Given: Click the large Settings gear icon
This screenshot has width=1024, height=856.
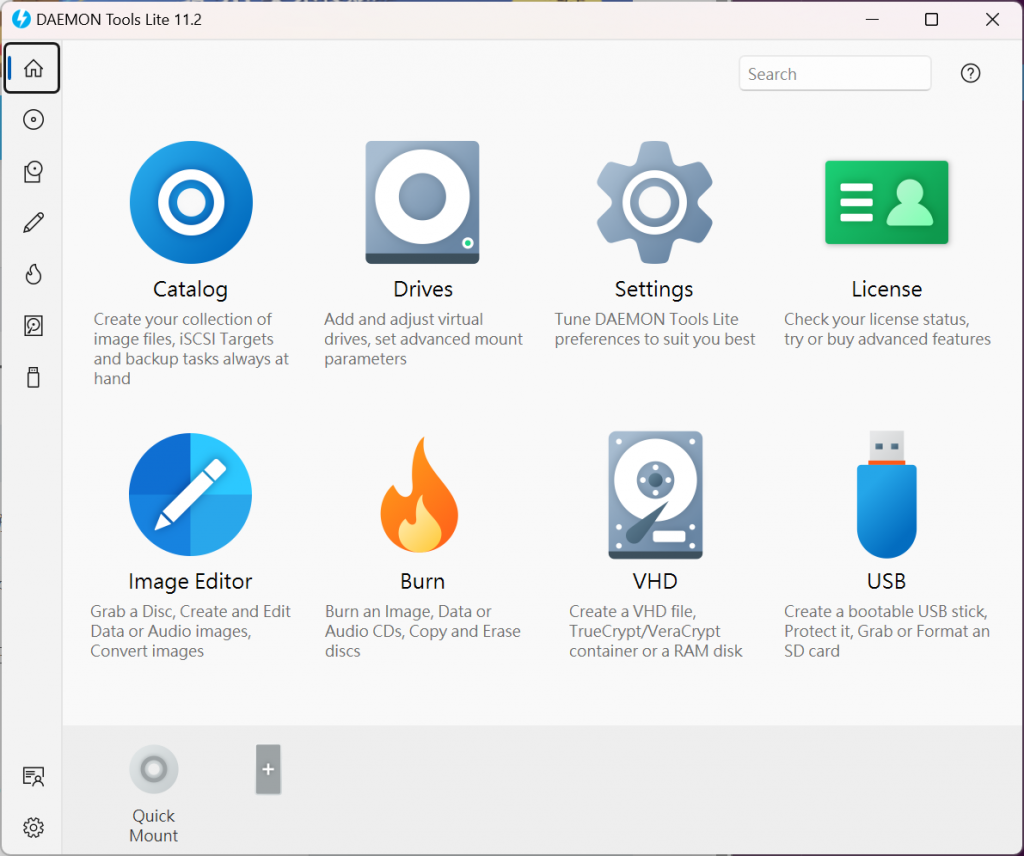Looking at the screenshot, I should [x=654, y=202].
